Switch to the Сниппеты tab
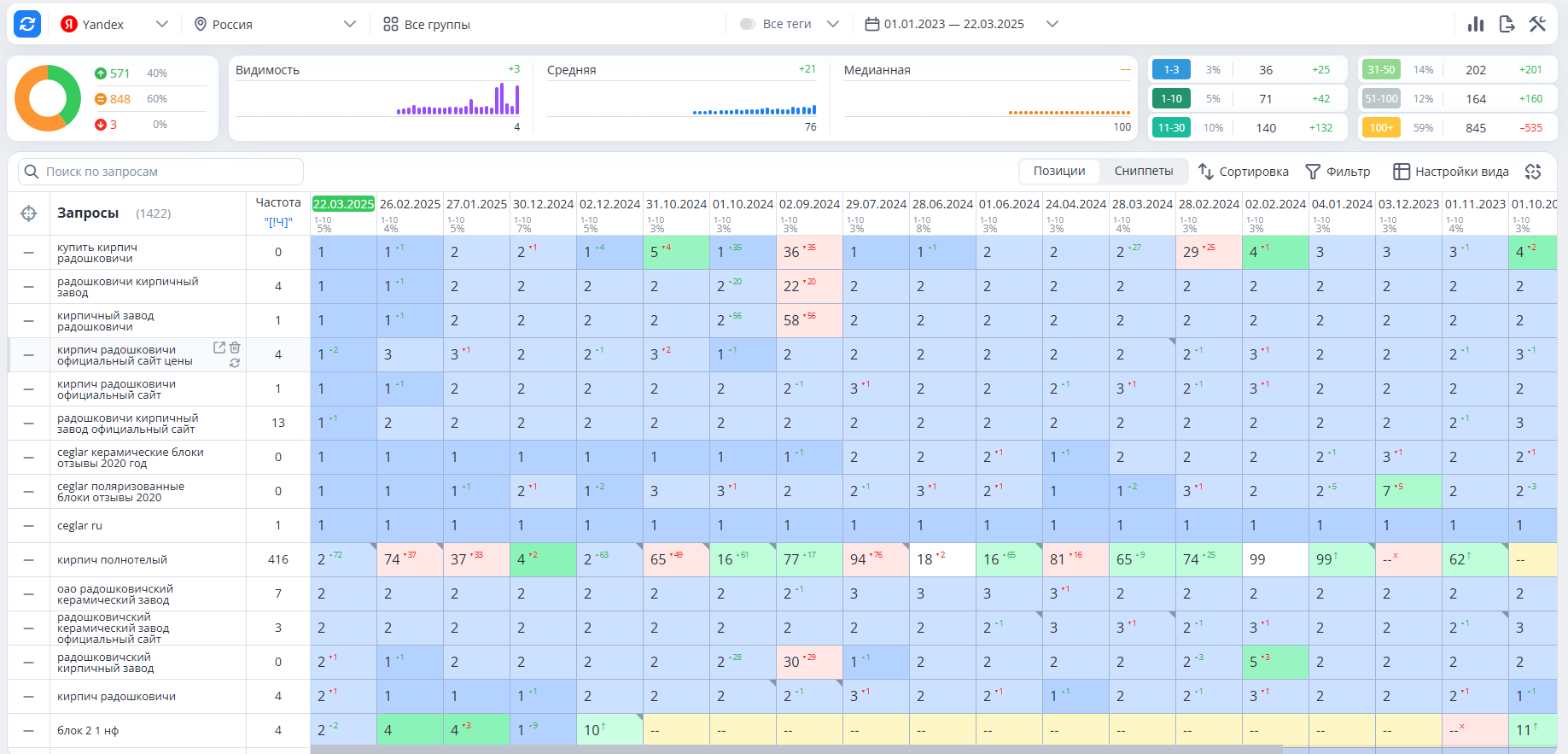1568x754 pixels. [x=1144, y=172]
